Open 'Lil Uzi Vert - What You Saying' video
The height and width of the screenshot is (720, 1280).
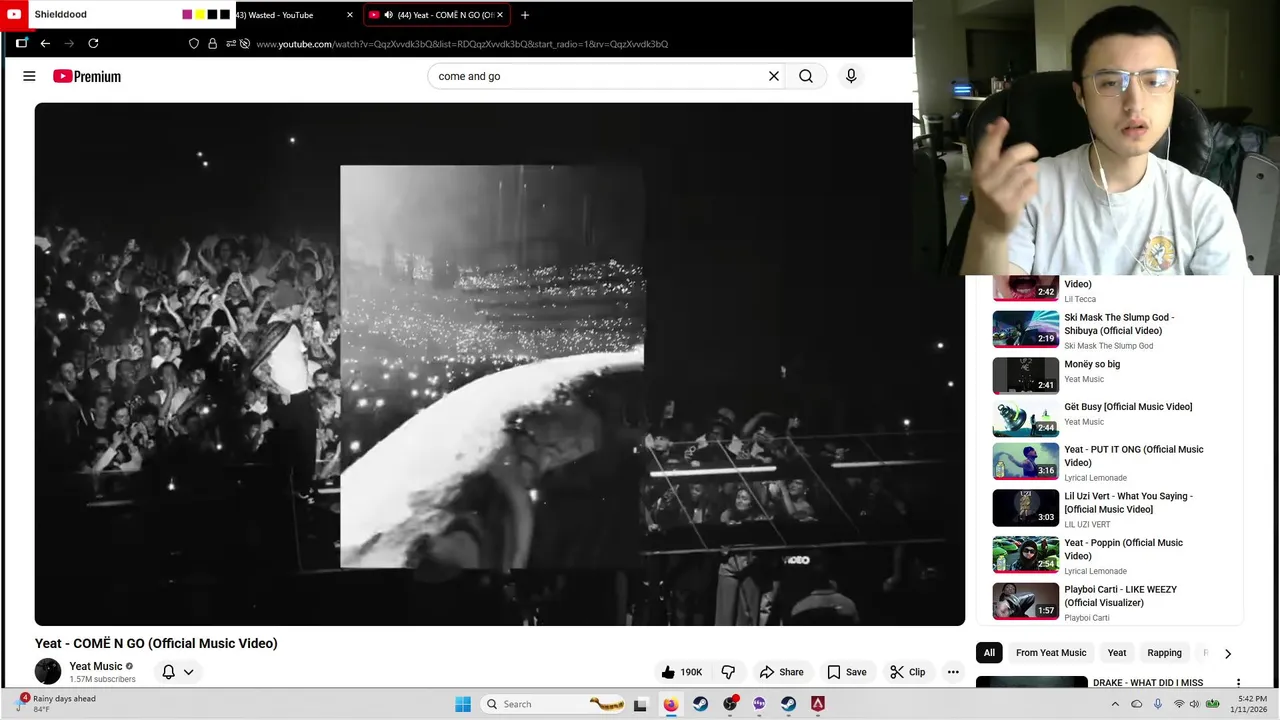[1128, 503]
